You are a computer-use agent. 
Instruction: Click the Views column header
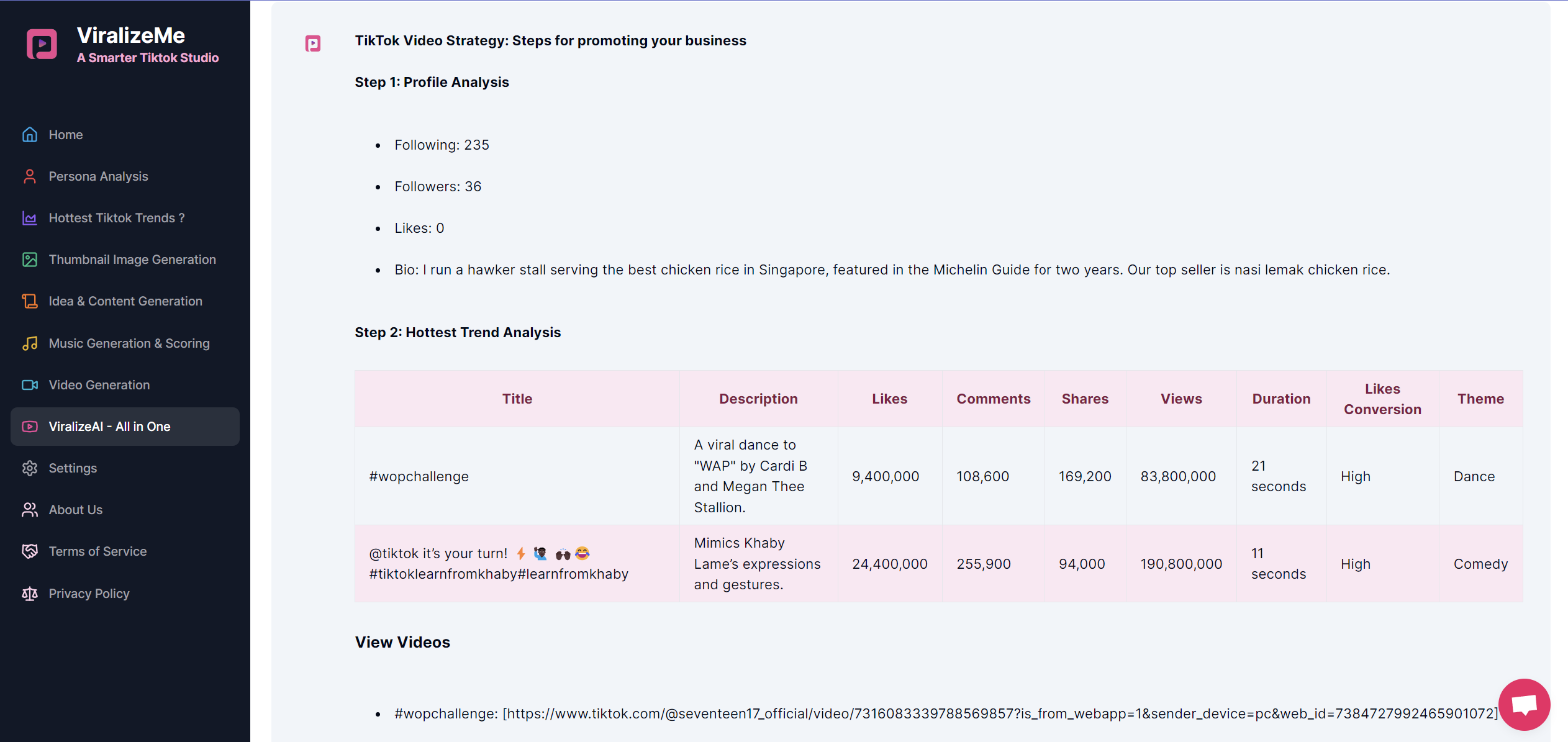(x=1181, y=399)
